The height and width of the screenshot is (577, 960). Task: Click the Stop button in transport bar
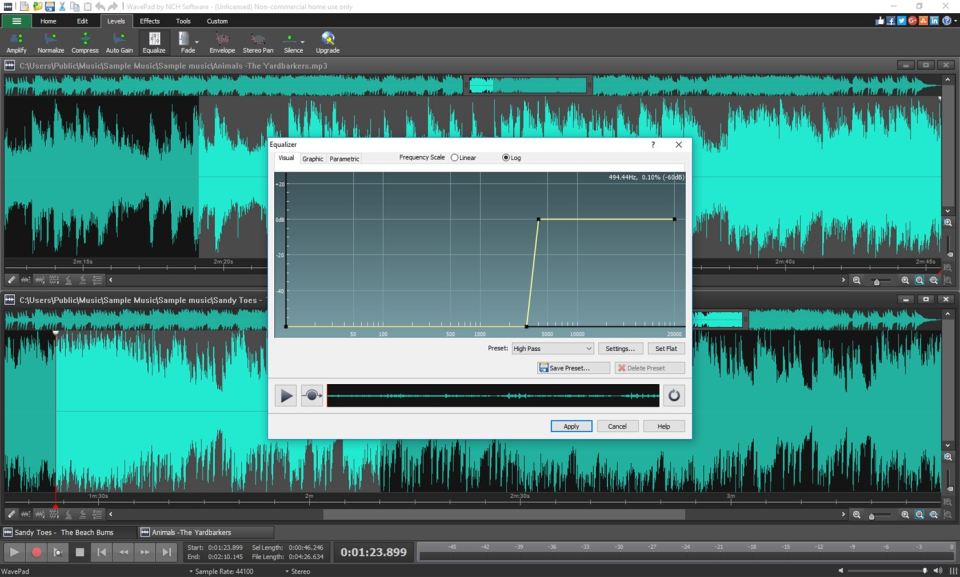80,552
